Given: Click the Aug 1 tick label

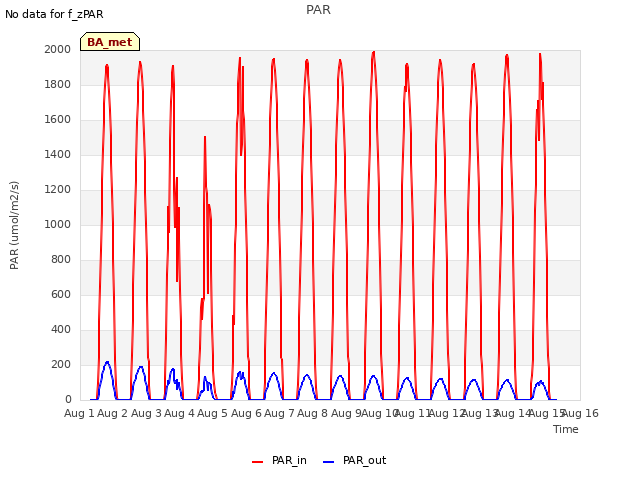Looking at the screenshot, I should (x=79, y=413).
